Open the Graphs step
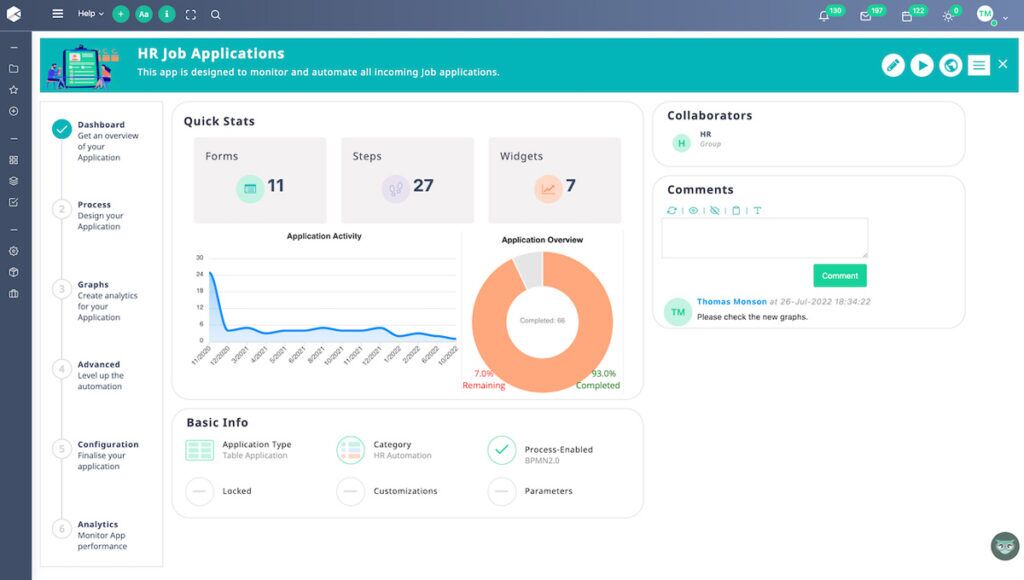This screenshot has height=580, width=1024. click(93, 285)
